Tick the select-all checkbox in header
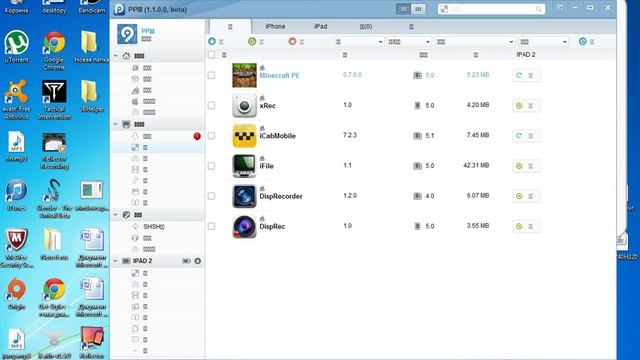This screenshot has height=360, width=640. 211,54
